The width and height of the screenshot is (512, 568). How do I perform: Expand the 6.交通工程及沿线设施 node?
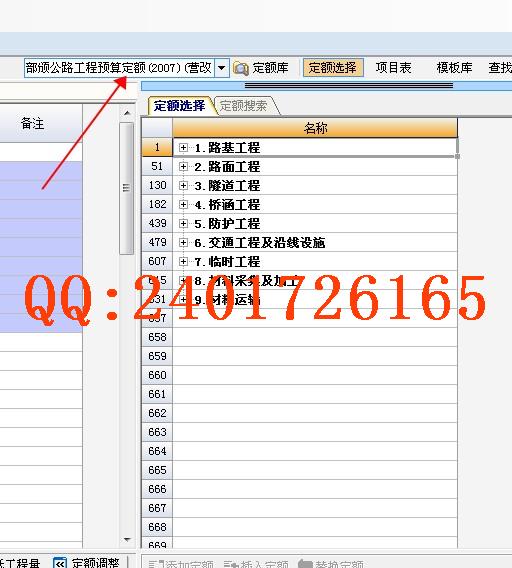tap(183, 242)
